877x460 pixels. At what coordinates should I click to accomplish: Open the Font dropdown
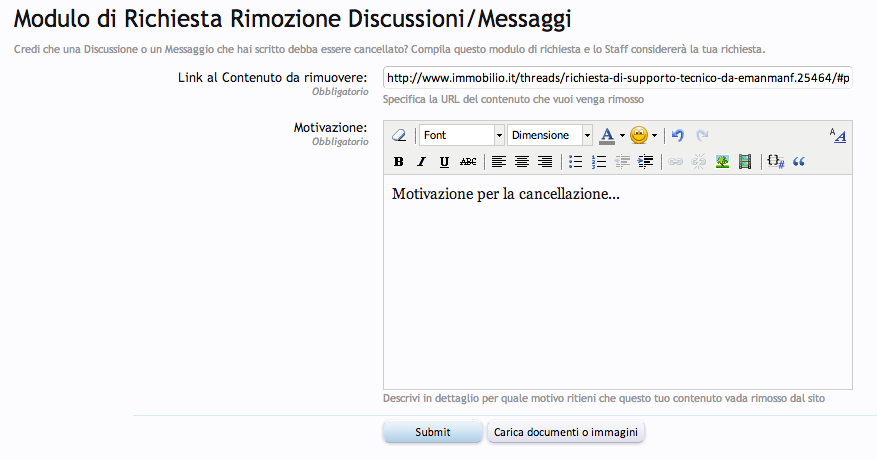[x=462, y=135]
